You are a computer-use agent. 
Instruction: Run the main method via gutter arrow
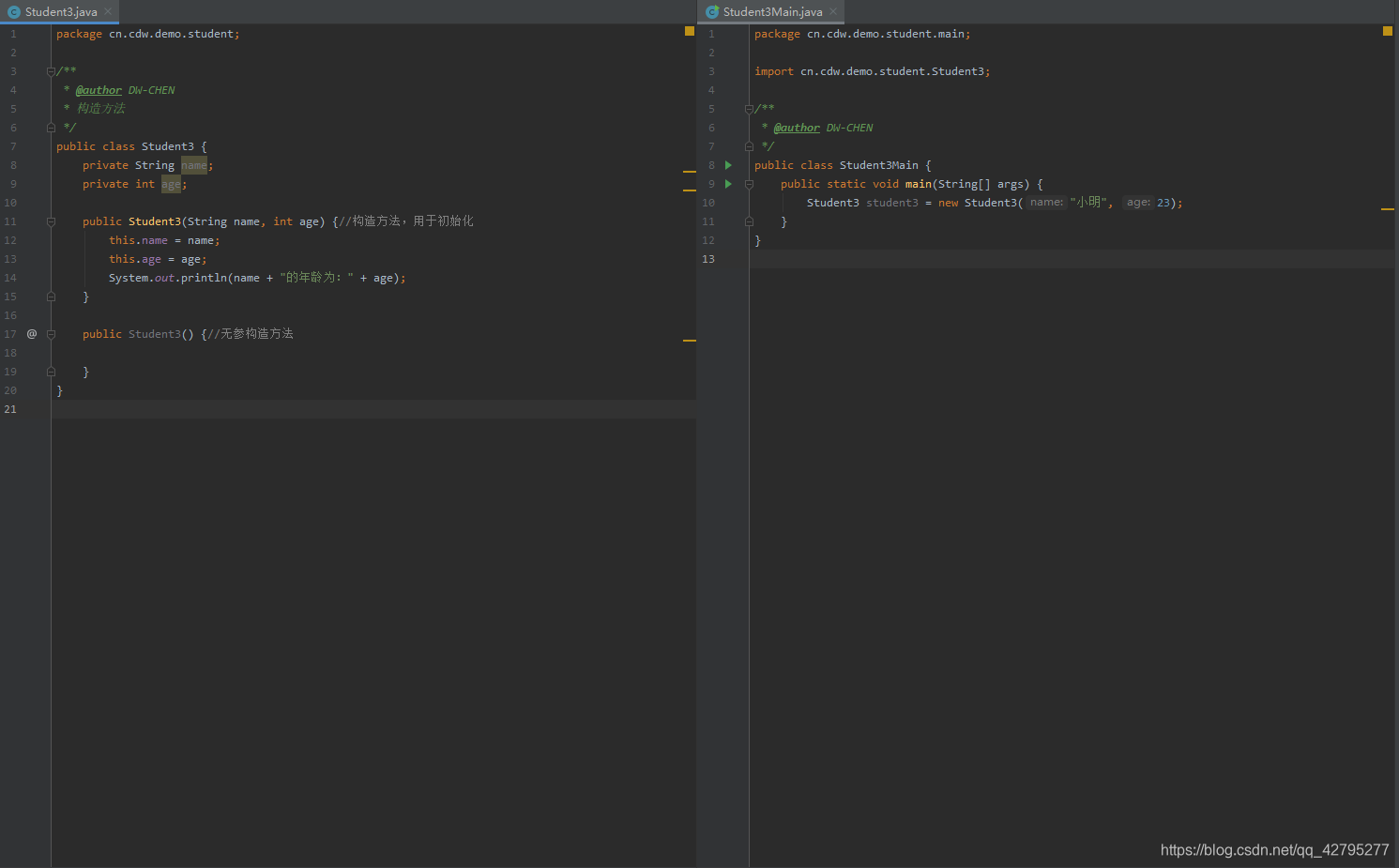[x=728, y=184]
